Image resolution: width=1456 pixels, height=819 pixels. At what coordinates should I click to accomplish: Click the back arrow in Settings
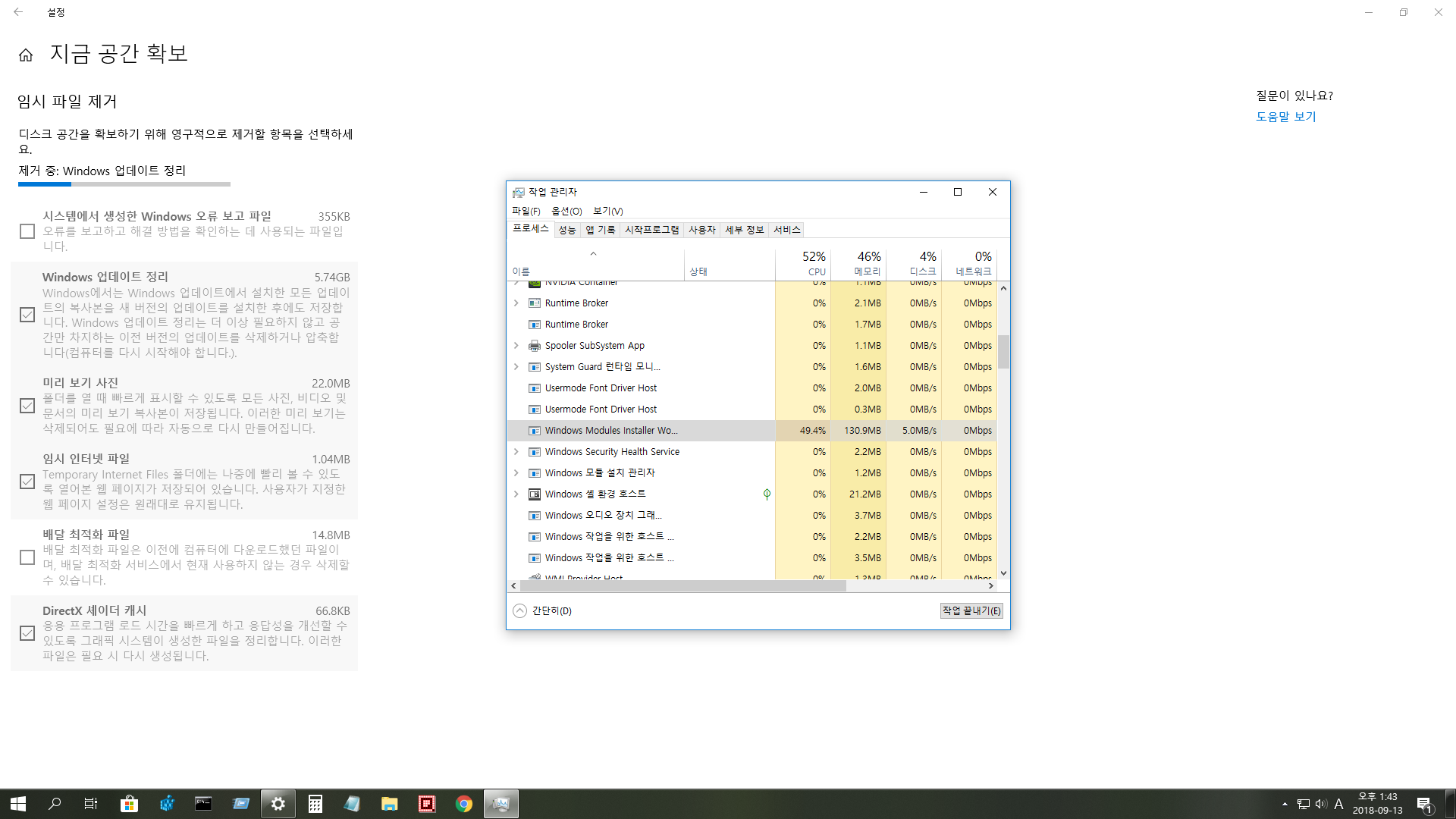click(x=18, y=12)
